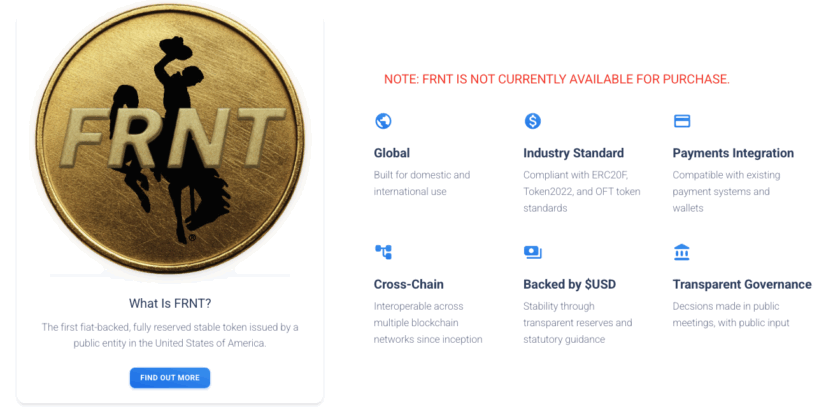Image resolution: width=840 pixels, height=409 pixels.
Task: Click the dollar sign icon above Industry Standard
Action: point(532,121)
